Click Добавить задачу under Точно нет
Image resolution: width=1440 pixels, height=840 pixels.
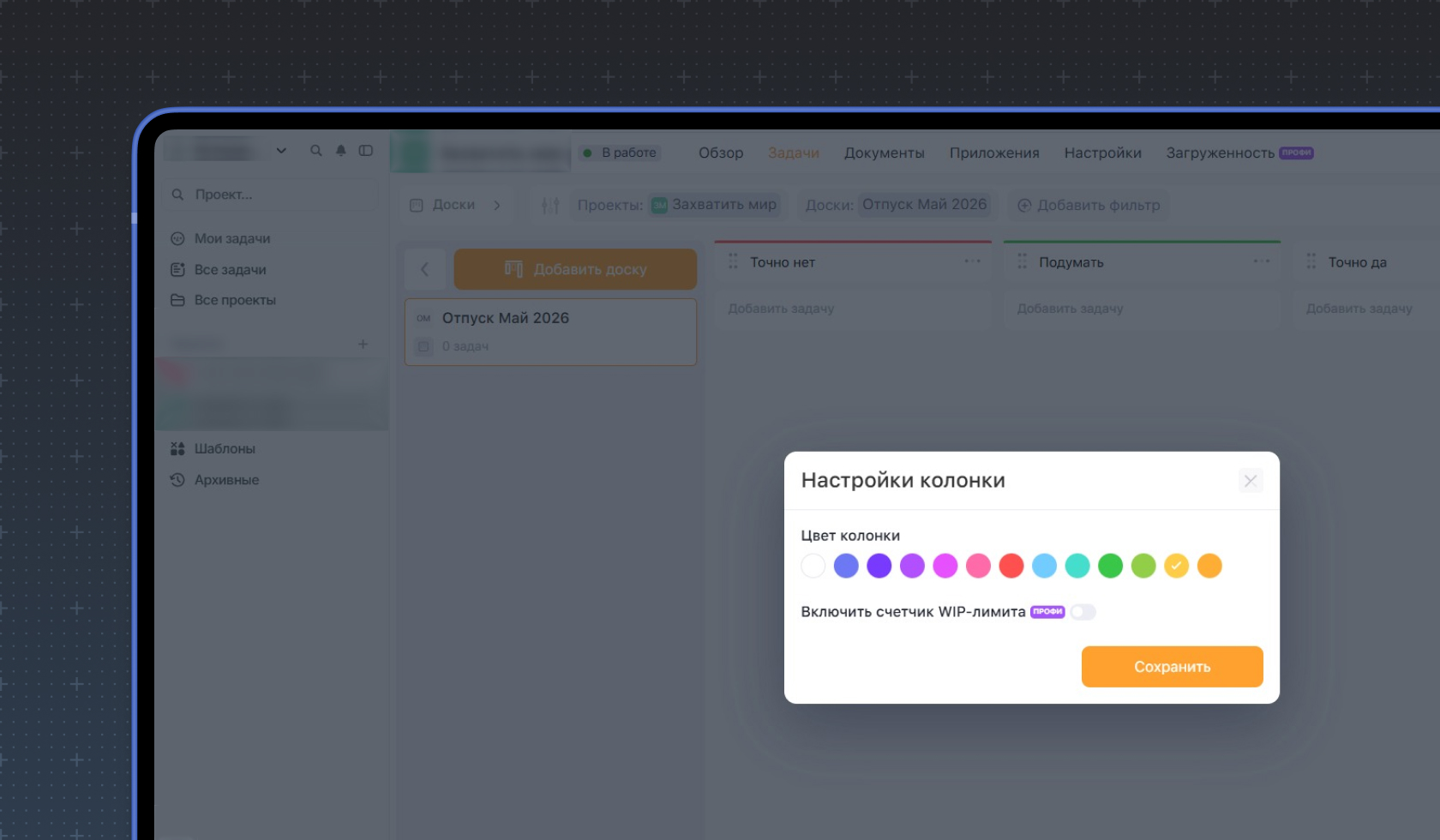pos(854,309)
